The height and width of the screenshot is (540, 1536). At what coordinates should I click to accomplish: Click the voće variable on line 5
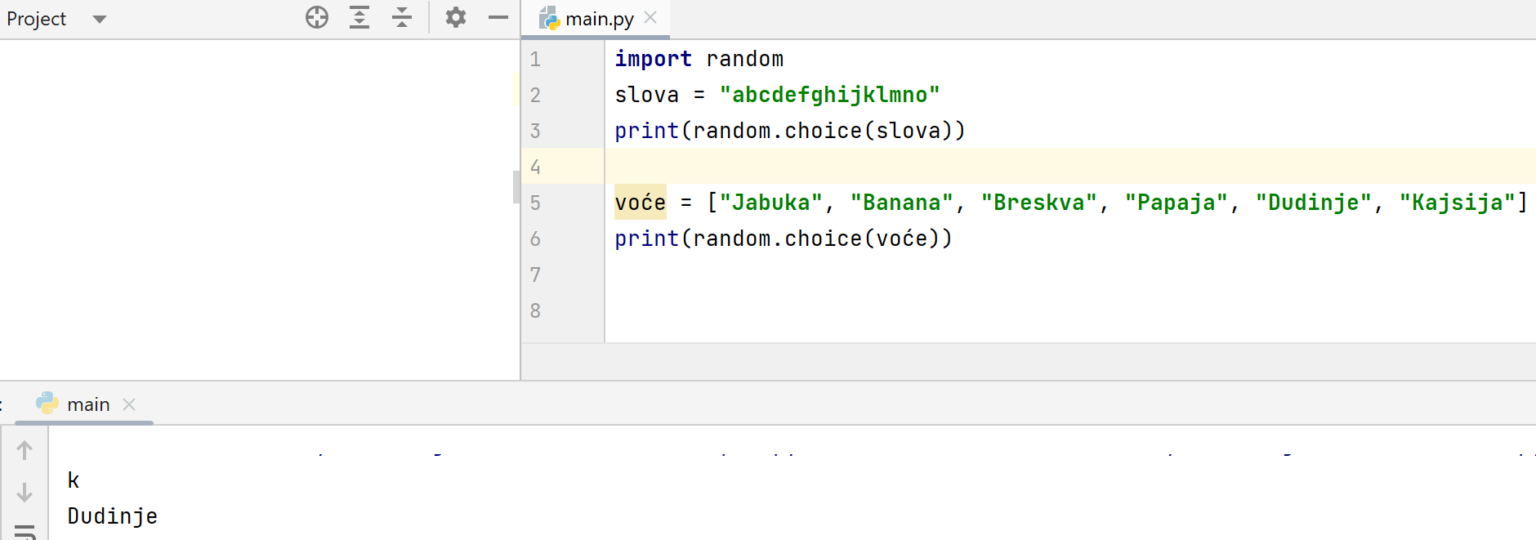[640, 203]
